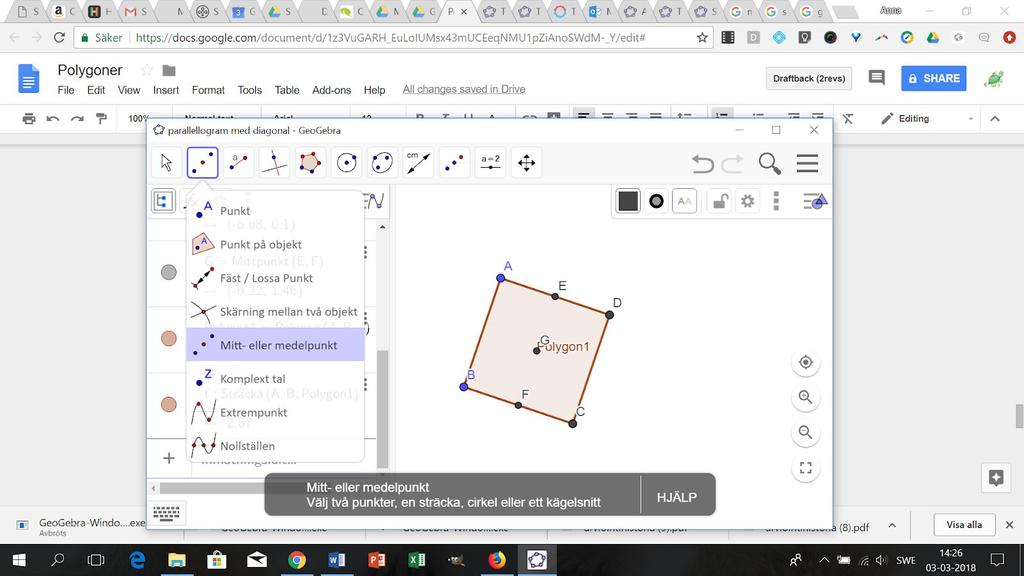Select the Slider a=2 tools icon
This screenshot has width=1024, height=576.
[x=490, y=163]
